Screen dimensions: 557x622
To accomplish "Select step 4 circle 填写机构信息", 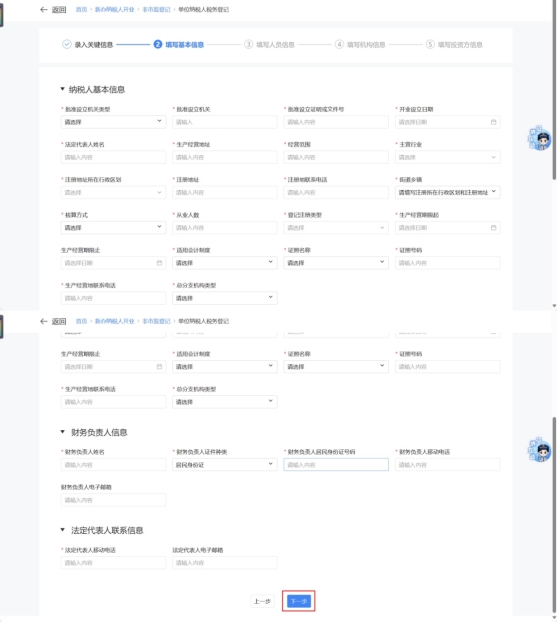I will 339,44.
